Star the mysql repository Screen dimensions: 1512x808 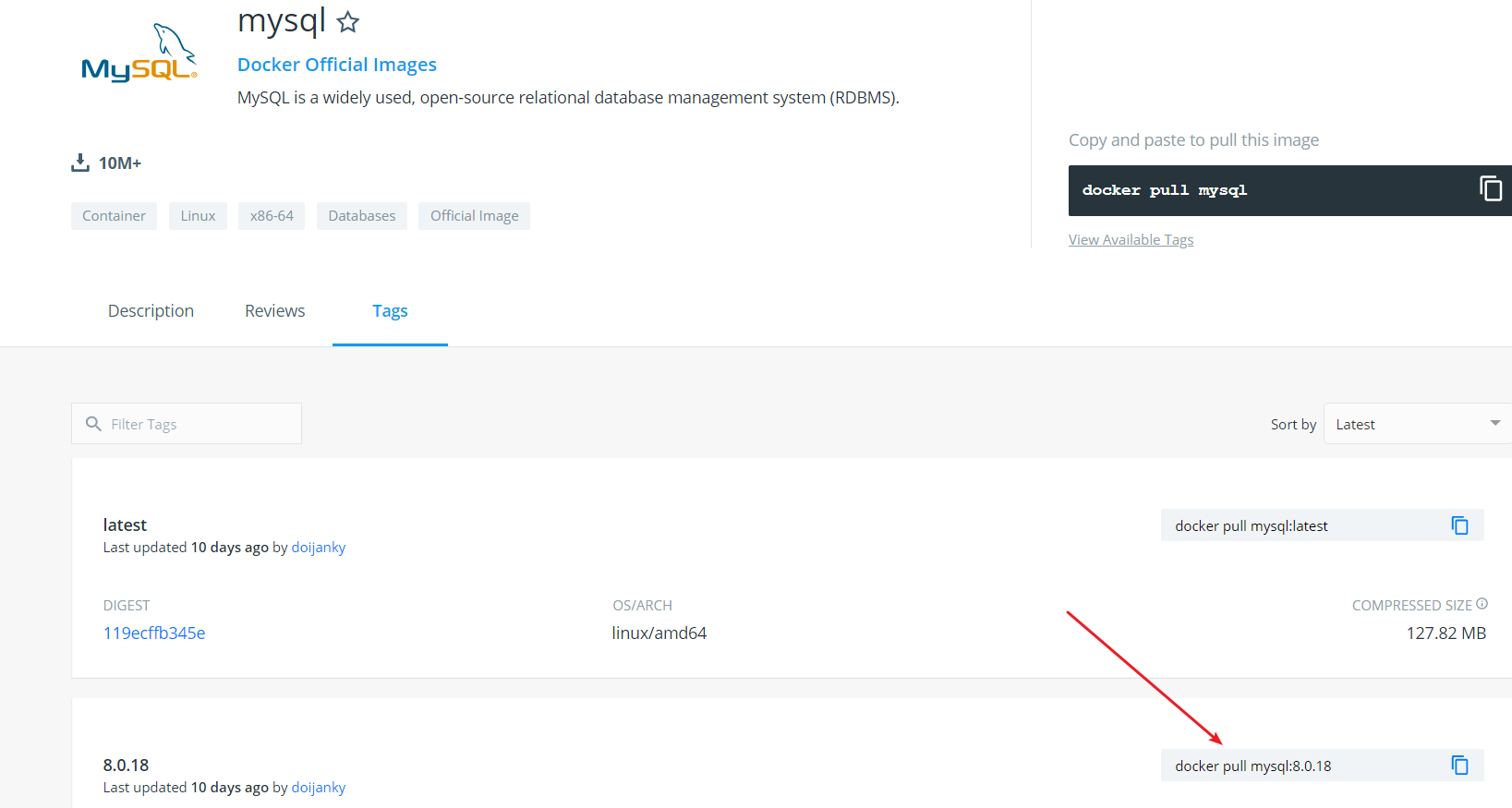coord(348,21)
